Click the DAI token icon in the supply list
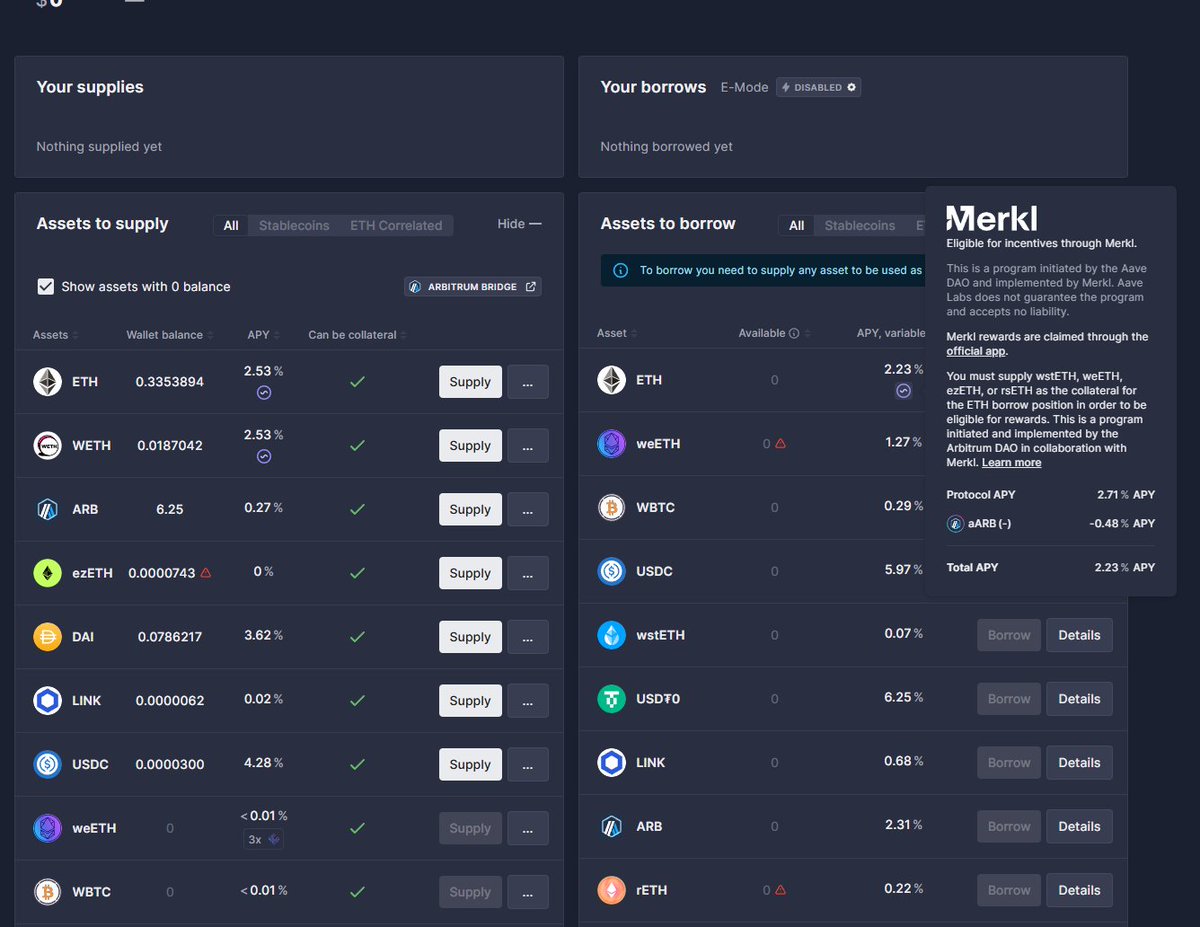 48,637
